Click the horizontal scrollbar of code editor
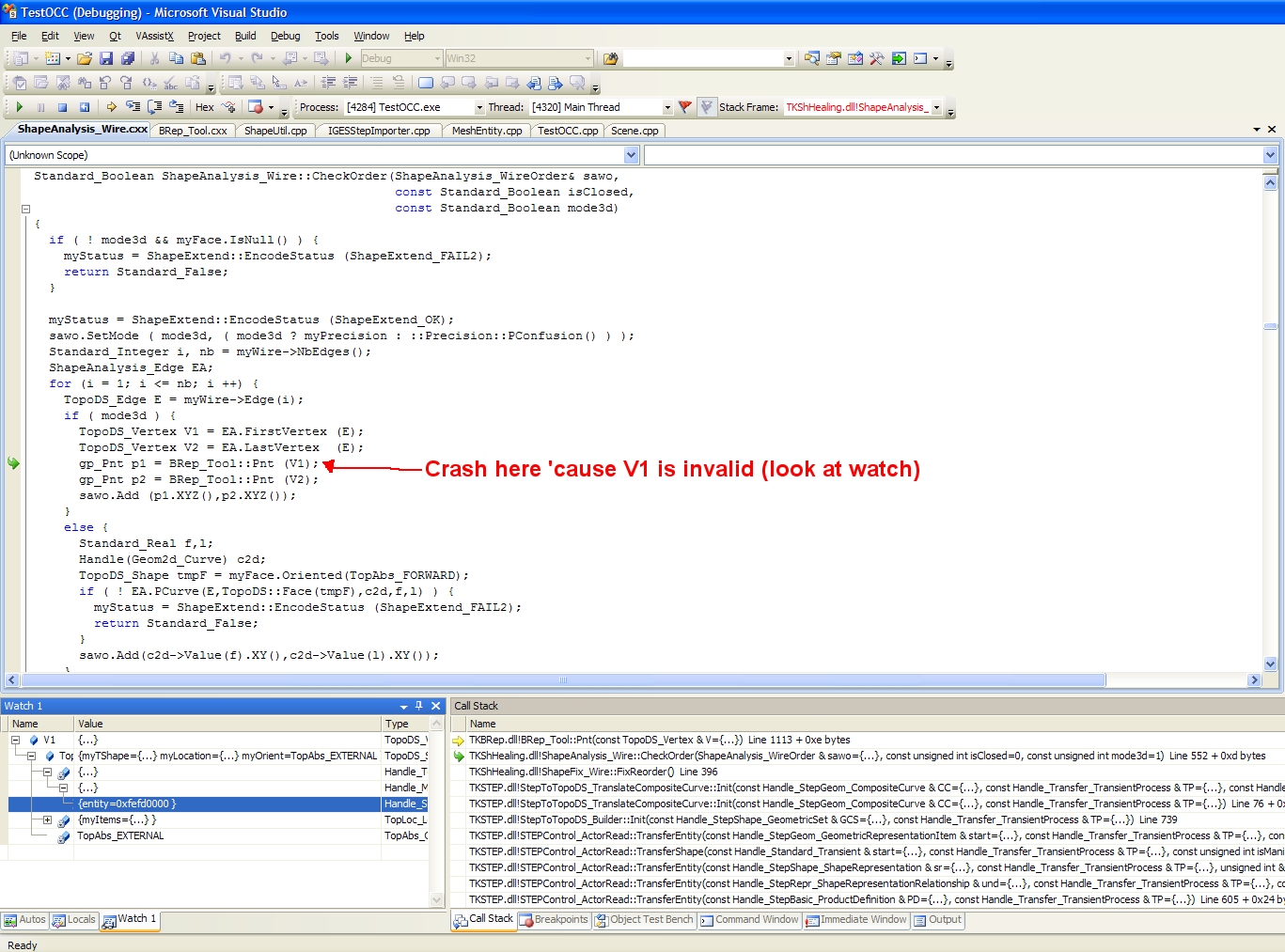This screenshot has height=952, width=1285. point(562,679)
